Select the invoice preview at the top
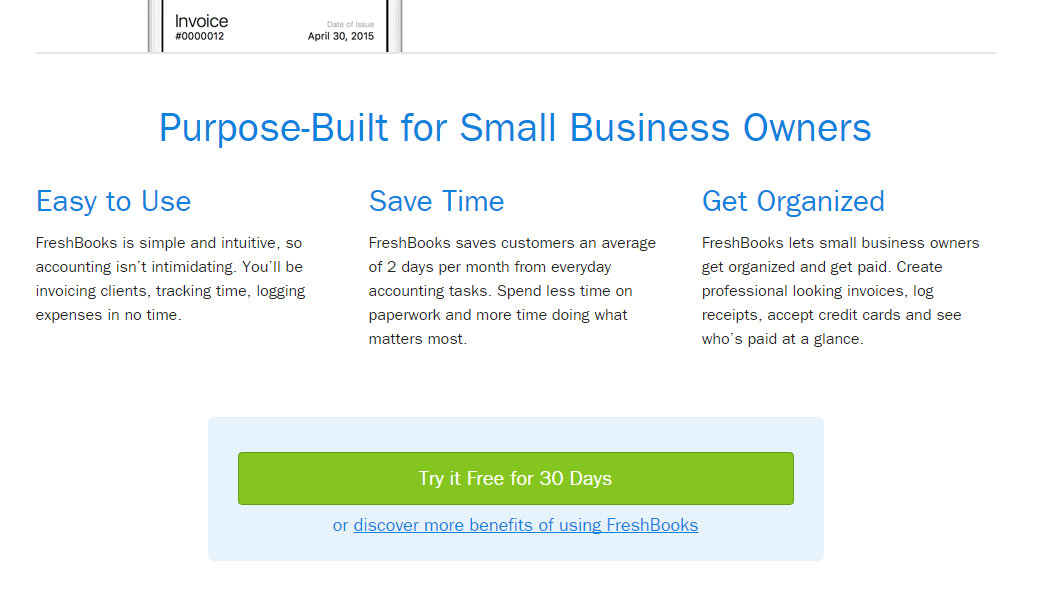Screen dimensions: 1058x607 pyautogui.click(x=275, y=25)
